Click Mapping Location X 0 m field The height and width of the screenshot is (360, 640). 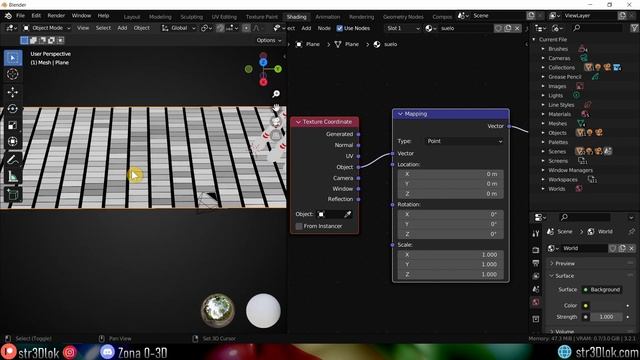click(x=451, y=174)
